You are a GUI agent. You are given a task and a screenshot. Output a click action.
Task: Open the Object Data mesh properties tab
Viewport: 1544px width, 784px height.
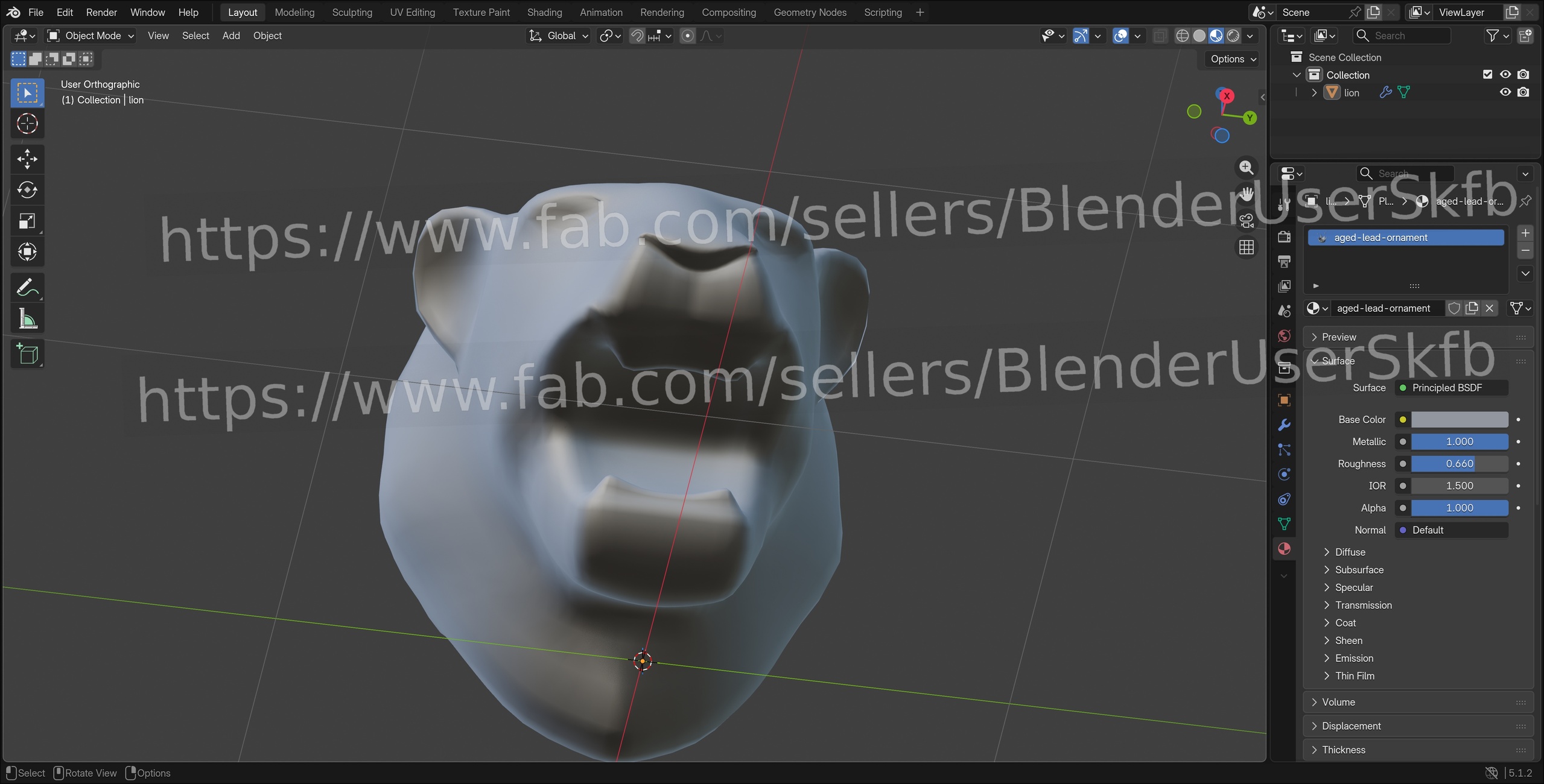click(1284, 523)
